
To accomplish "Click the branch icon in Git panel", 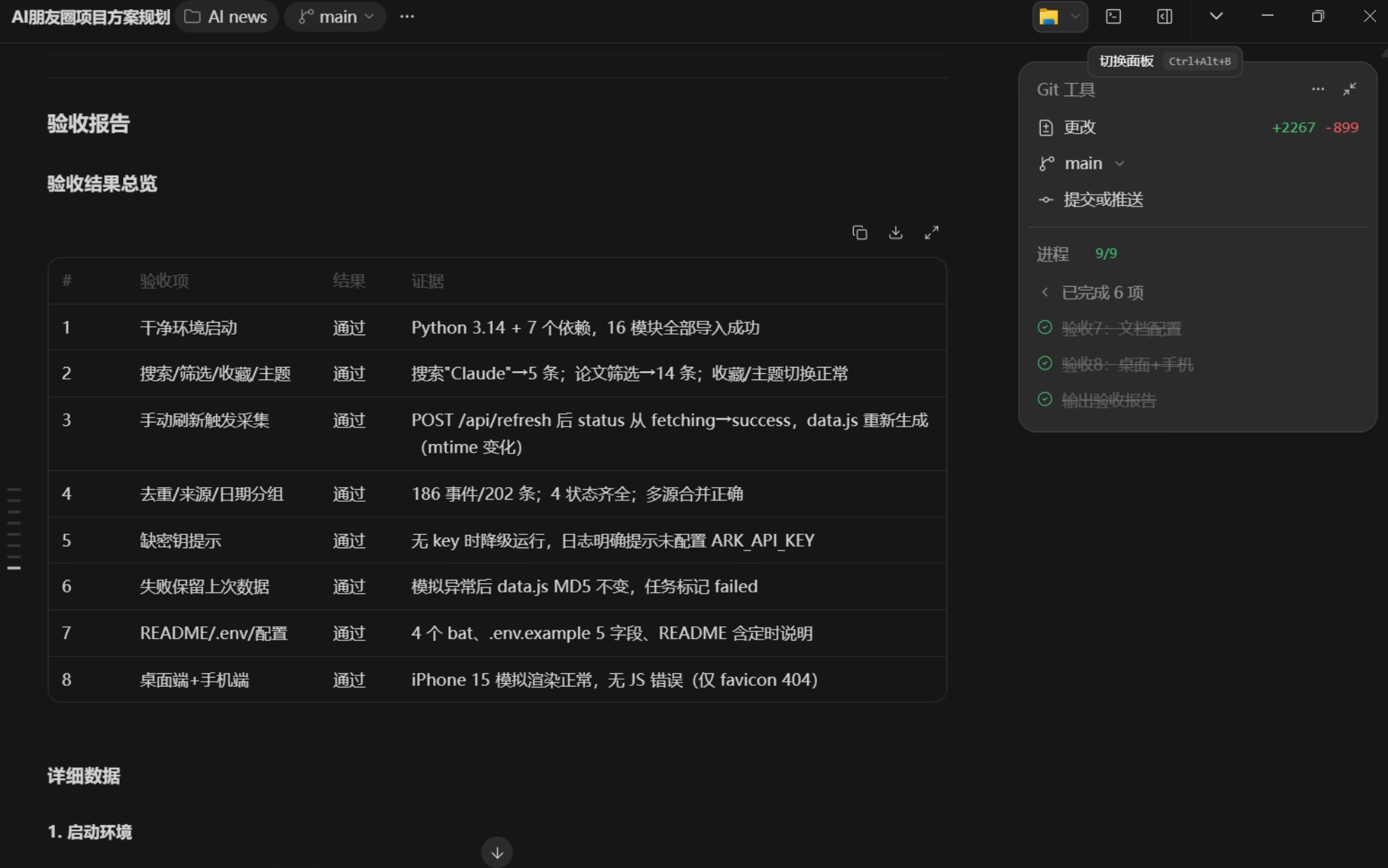I will pyautogui.click(x=1046, y=164).
